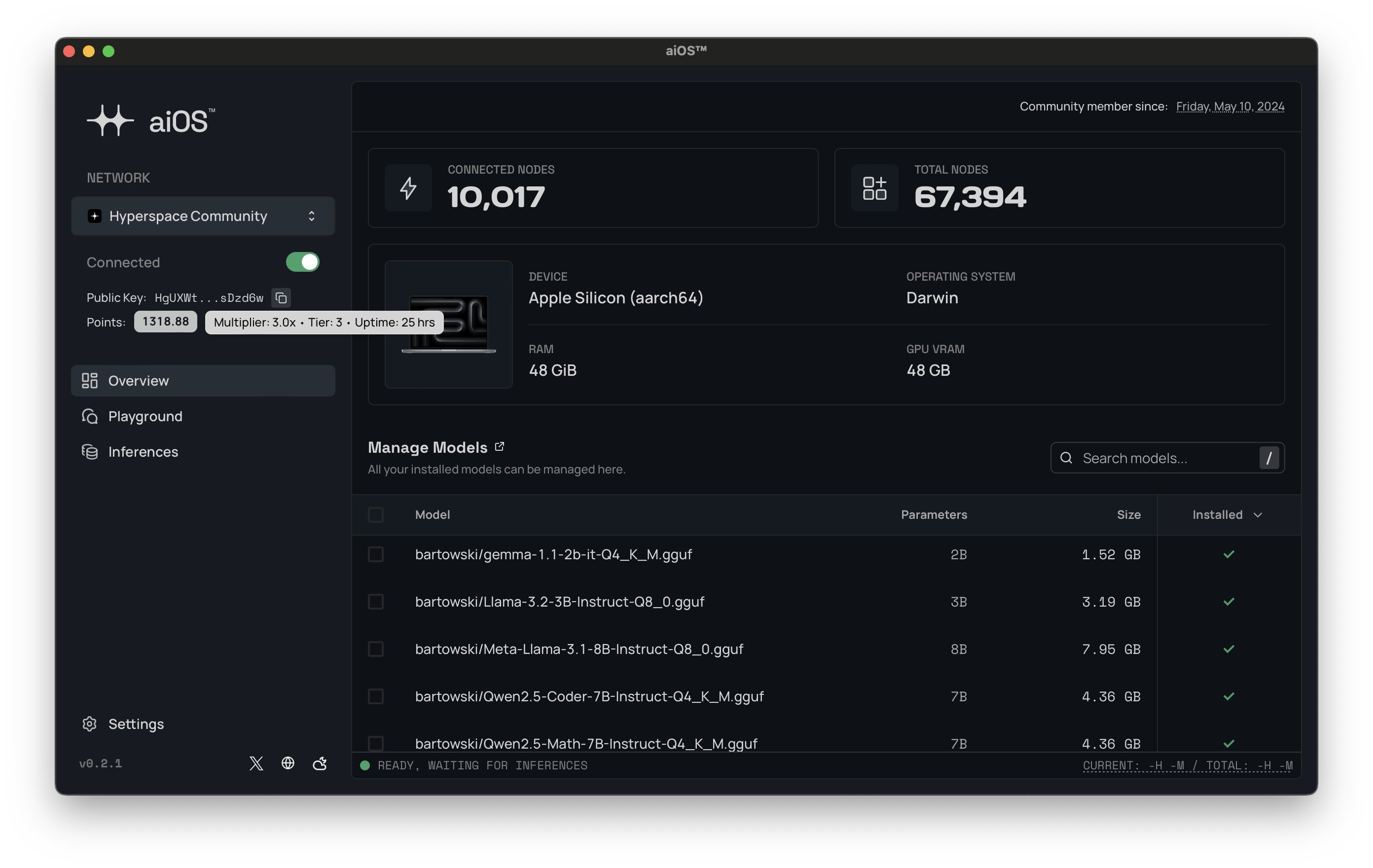The image size is (1373, 868).
Task: Open the X (Twitter) link icon
Action: [x=256, y=763]
